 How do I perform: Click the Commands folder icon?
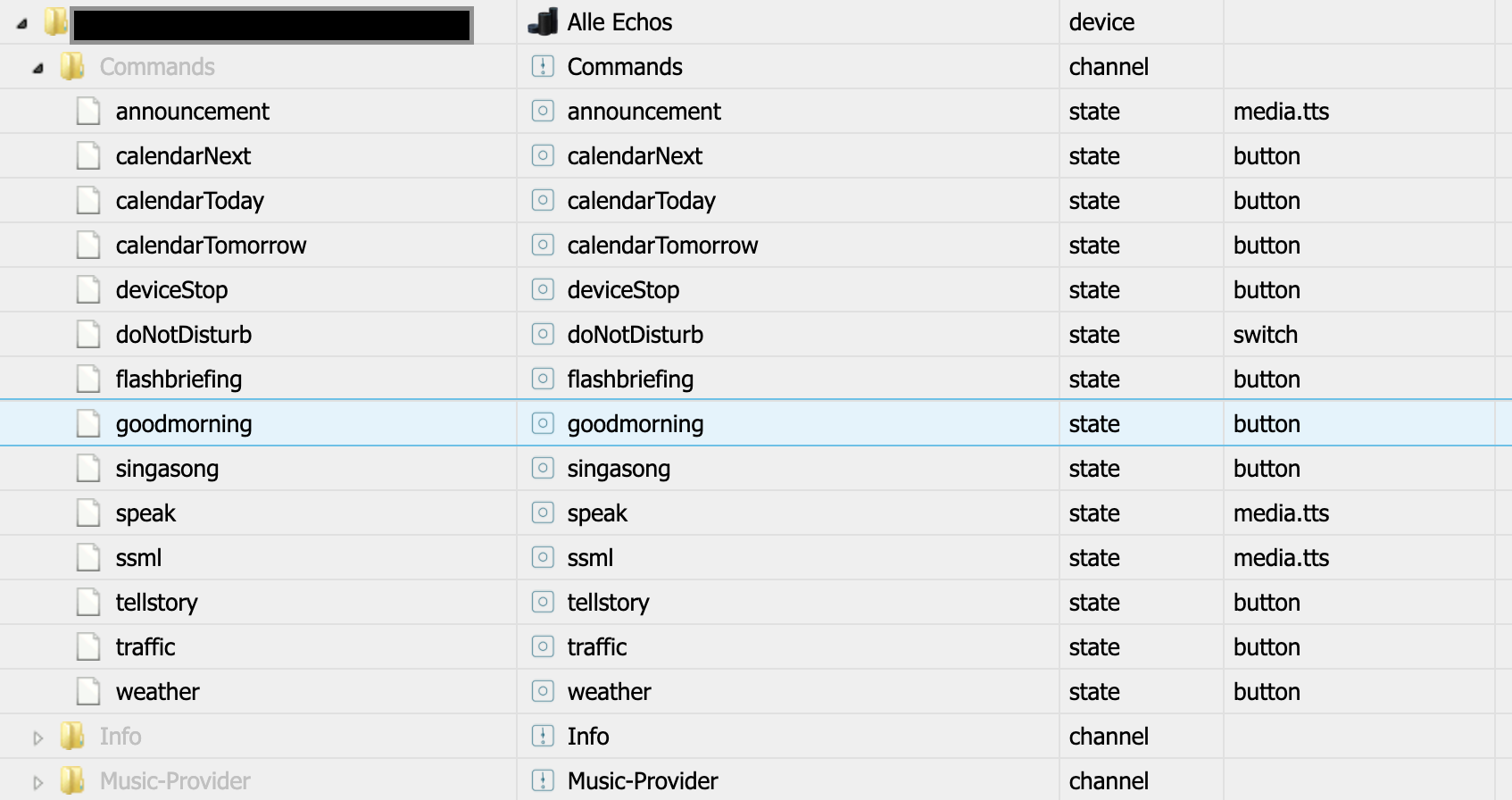point(72,67)
